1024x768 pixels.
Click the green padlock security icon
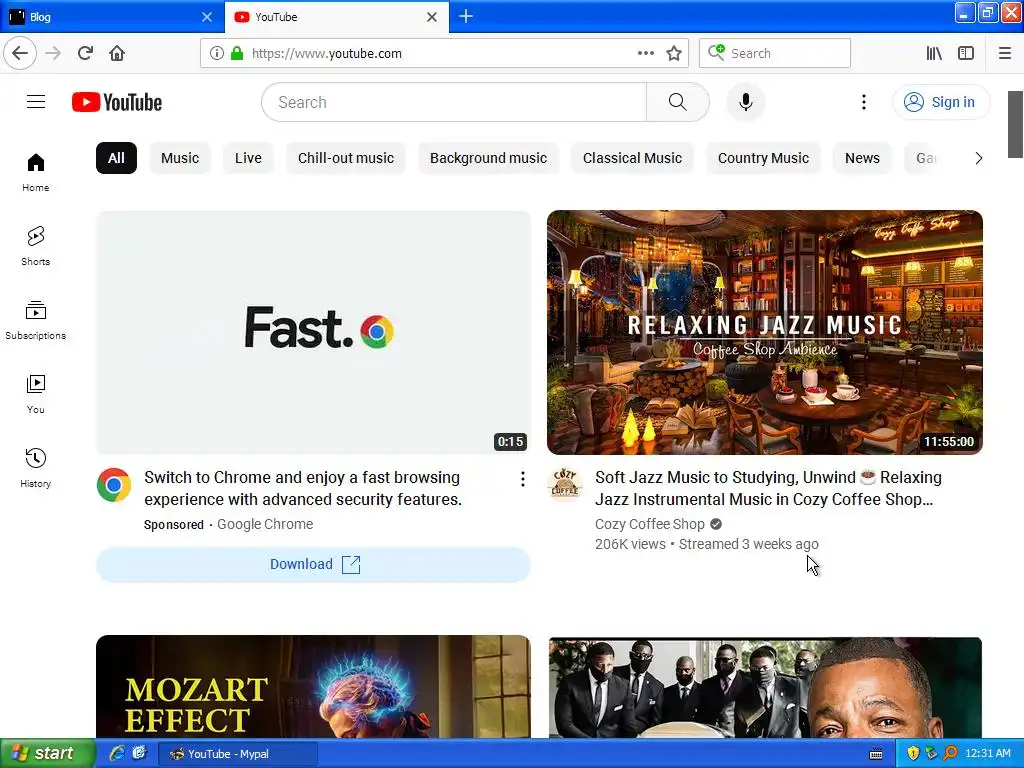[237, 53]
